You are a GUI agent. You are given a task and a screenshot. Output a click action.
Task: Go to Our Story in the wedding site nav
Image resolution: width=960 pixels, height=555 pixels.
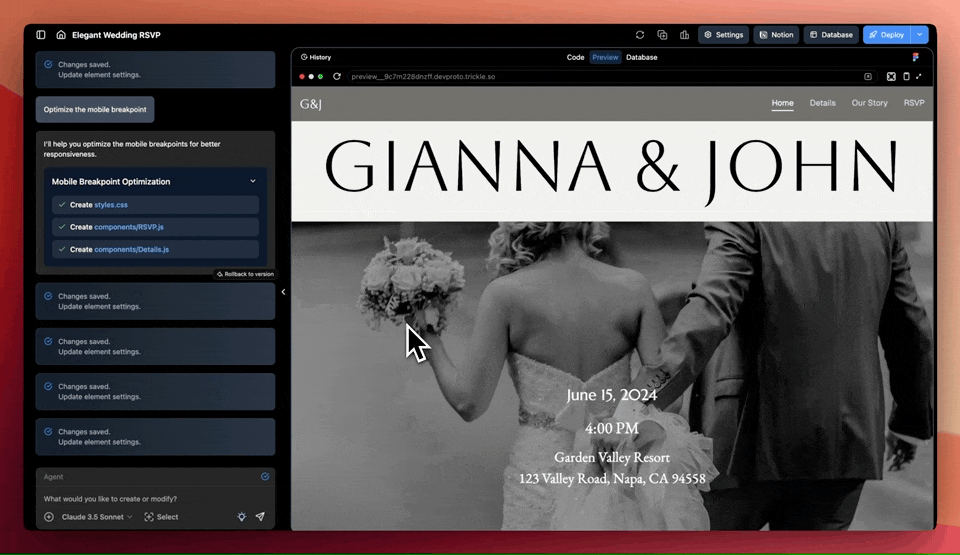click(x=869, y=103)
